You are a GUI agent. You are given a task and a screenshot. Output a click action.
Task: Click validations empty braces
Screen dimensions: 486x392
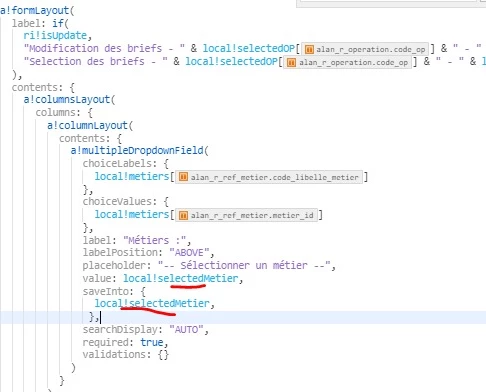click(x=163, y=354)
